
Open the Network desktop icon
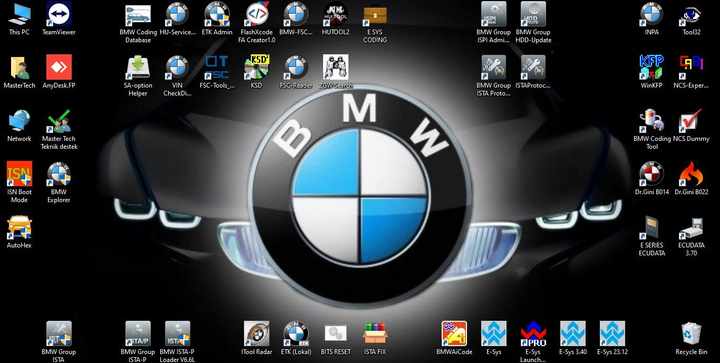point(19,125)
